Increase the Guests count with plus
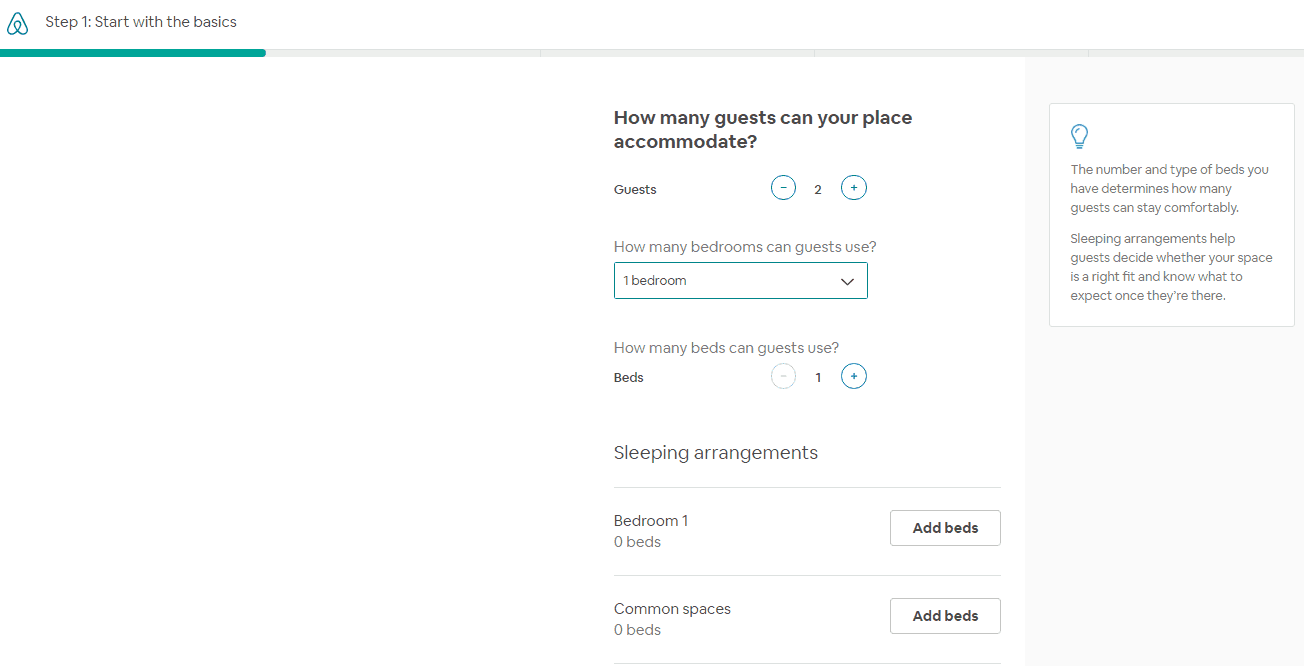Screen dimensions: 1304x666 853,188
